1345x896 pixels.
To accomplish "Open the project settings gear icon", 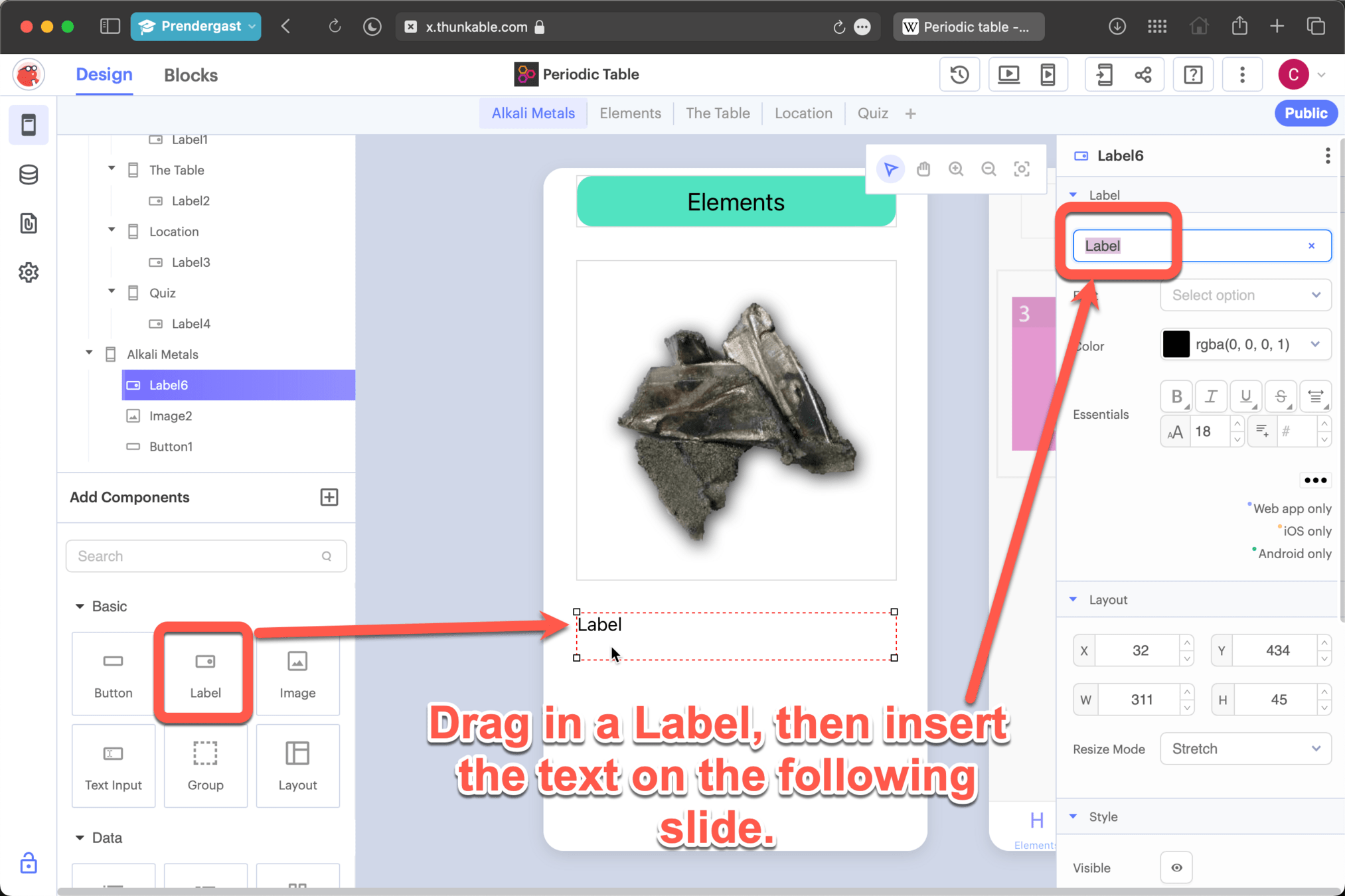I will coord(29,272).
